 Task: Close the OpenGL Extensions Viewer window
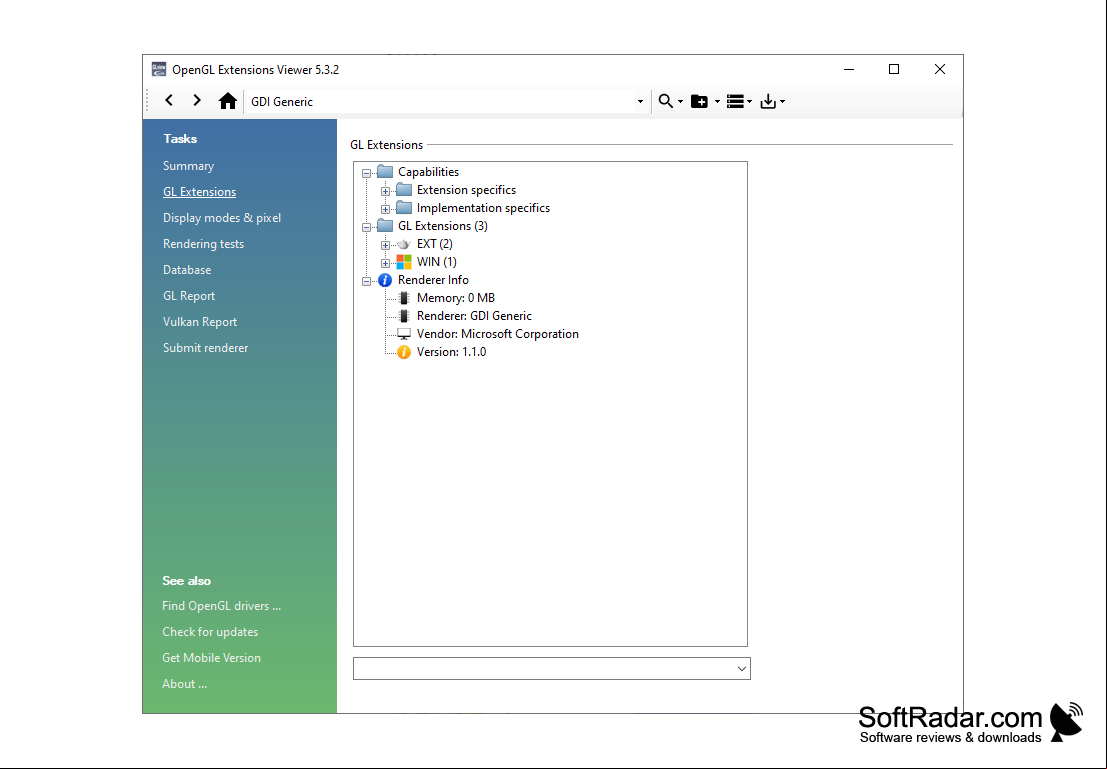940,69
